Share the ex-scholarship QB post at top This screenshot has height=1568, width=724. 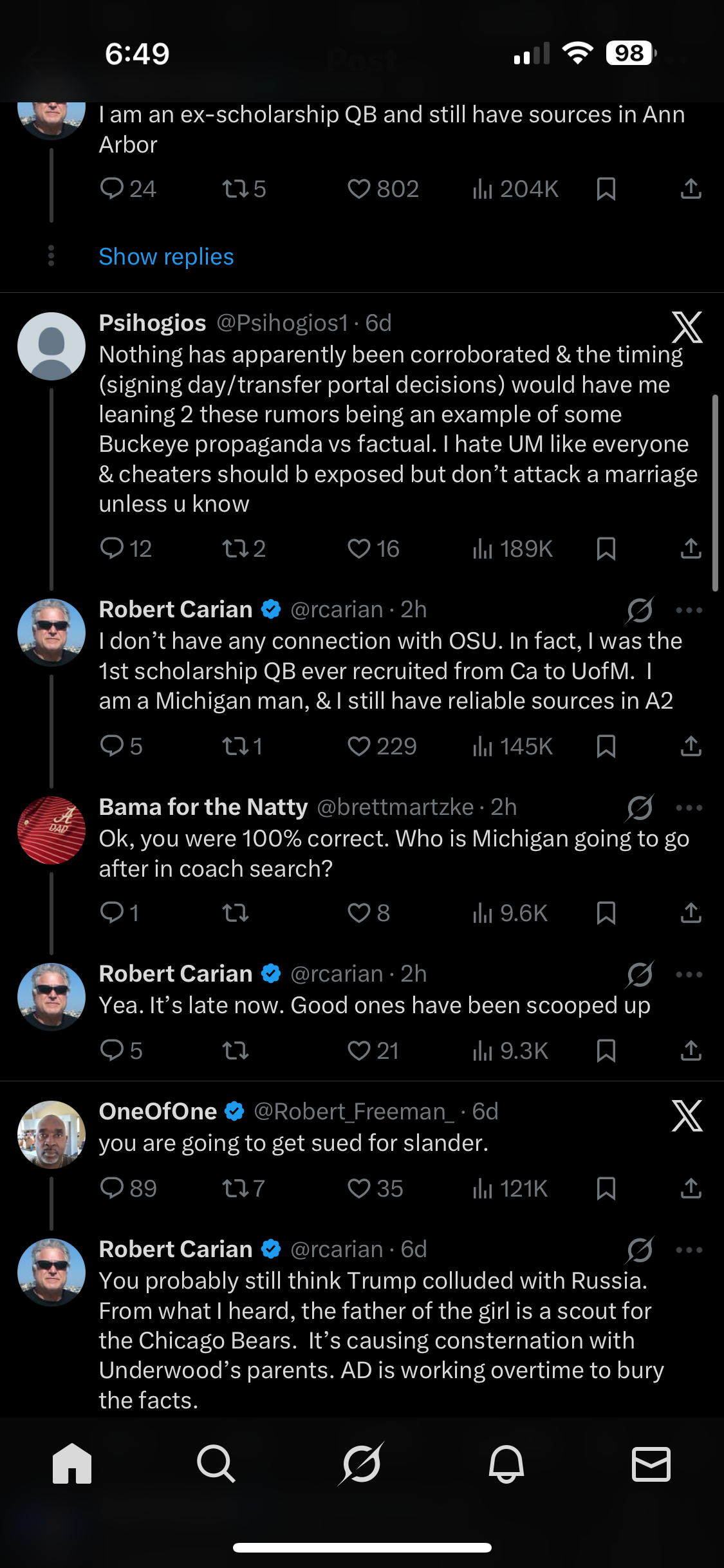pos(691,189)
